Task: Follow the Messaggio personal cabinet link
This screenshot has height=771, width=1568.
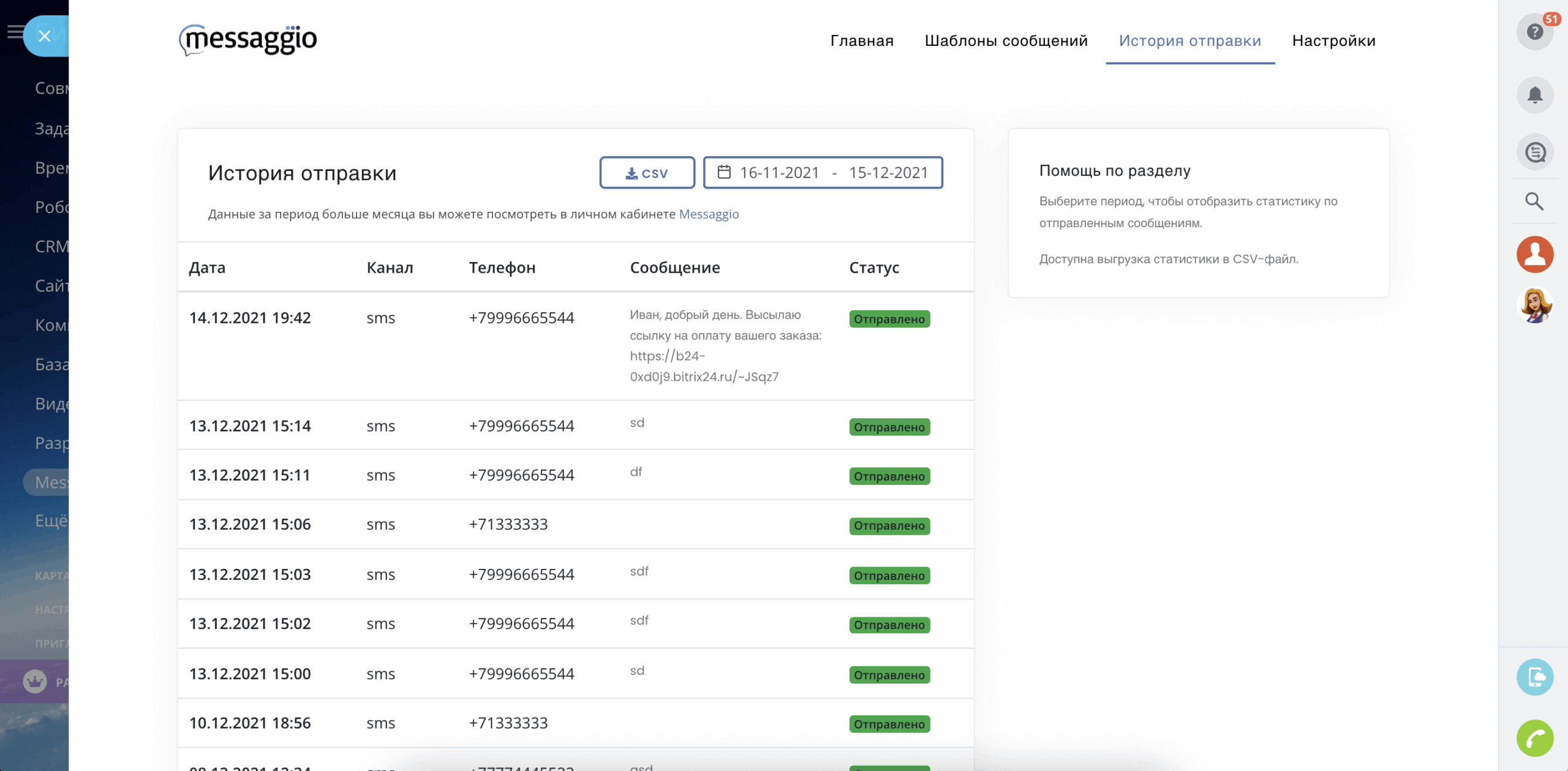Action: (x=709, y=214)
